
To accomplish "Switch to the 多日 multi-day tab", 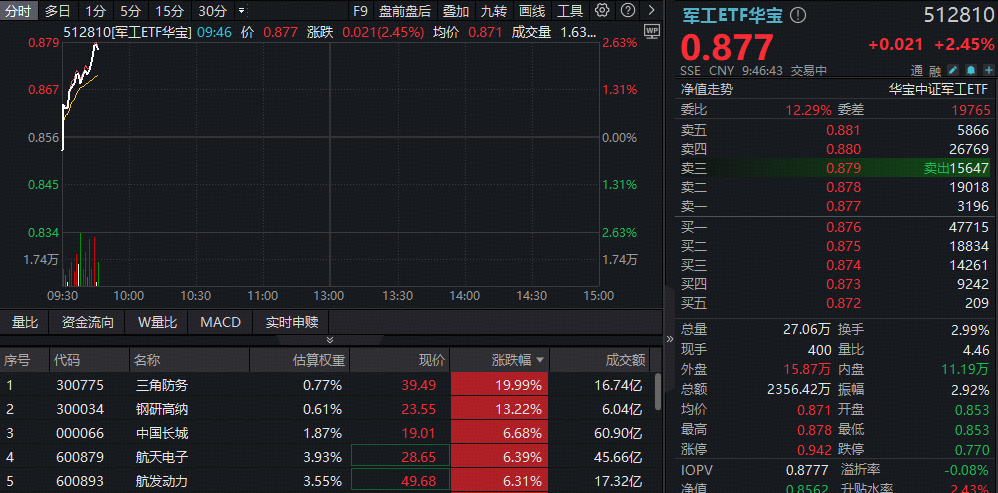I will coord(58,11).
